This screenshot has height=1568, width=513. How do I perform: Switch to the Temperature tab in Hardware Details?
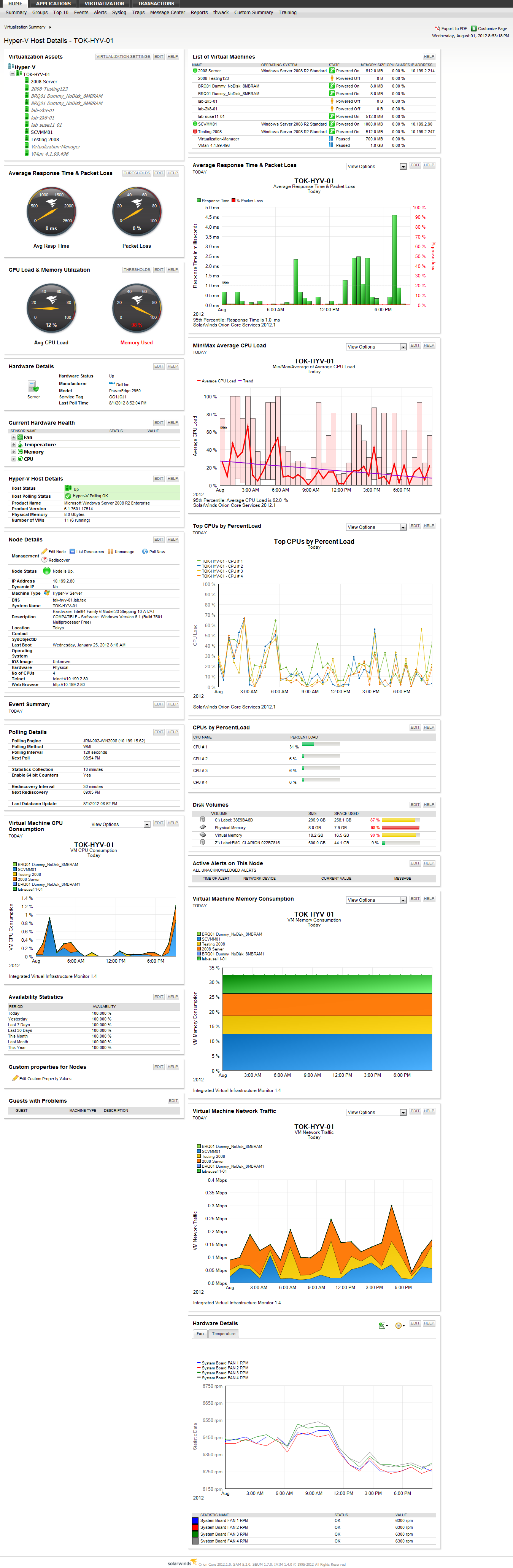point(223,1334)
